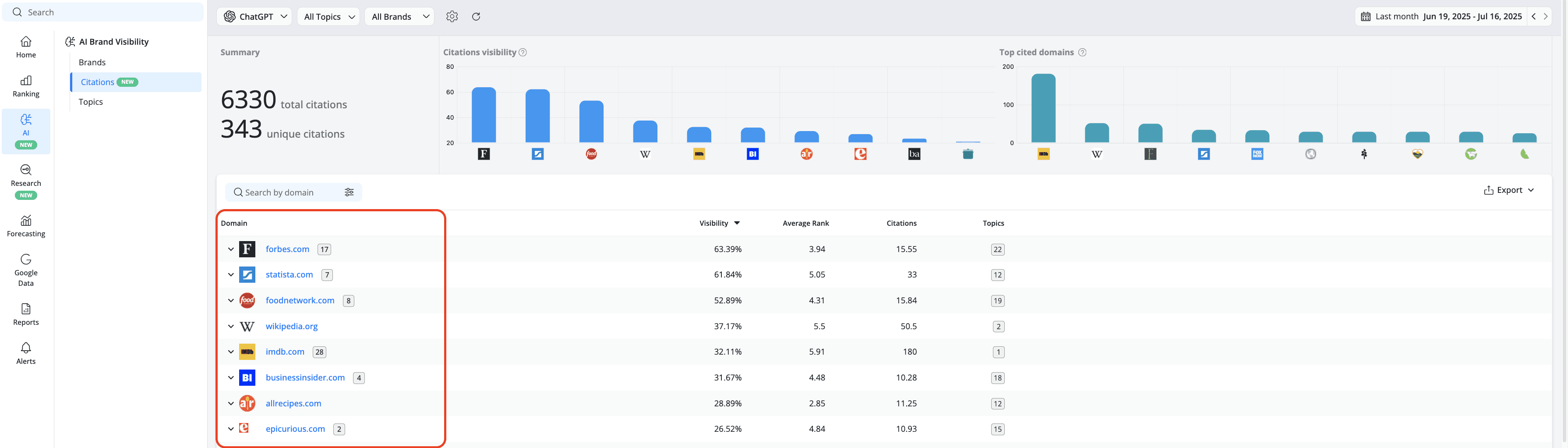Show help for Citations visibility
Viewport: 1568px width, 448px height.
pos(523,53)
